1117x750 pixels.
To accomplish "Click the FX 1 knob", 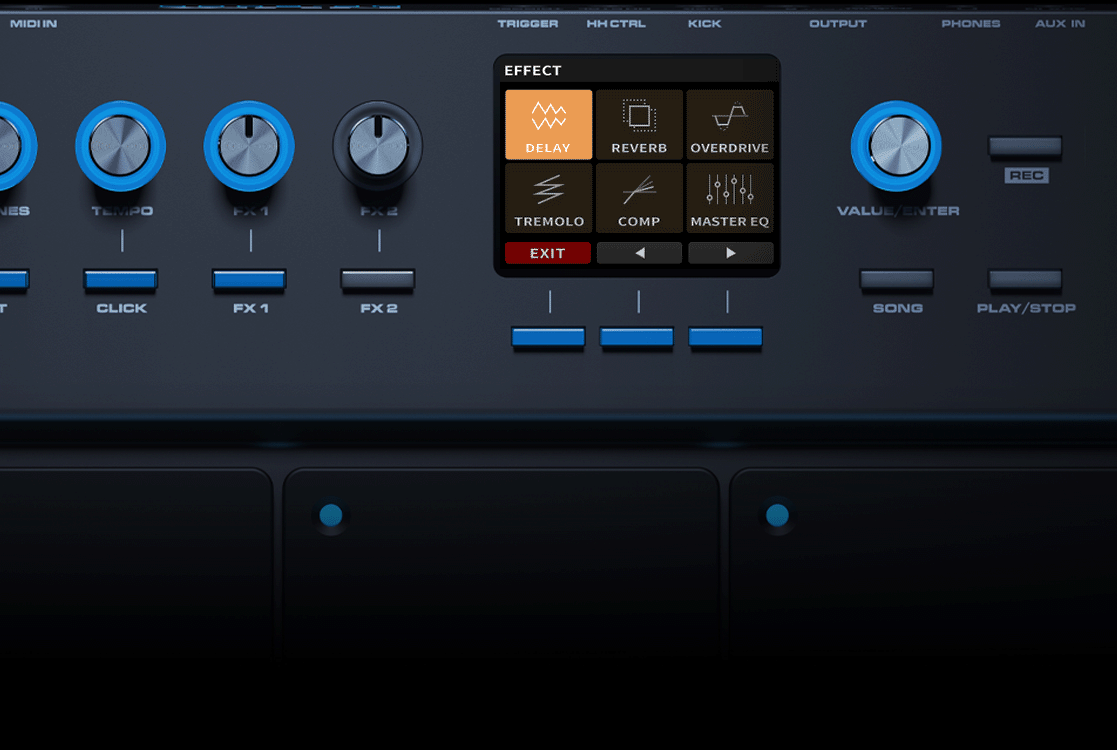I will coord(249,146).
